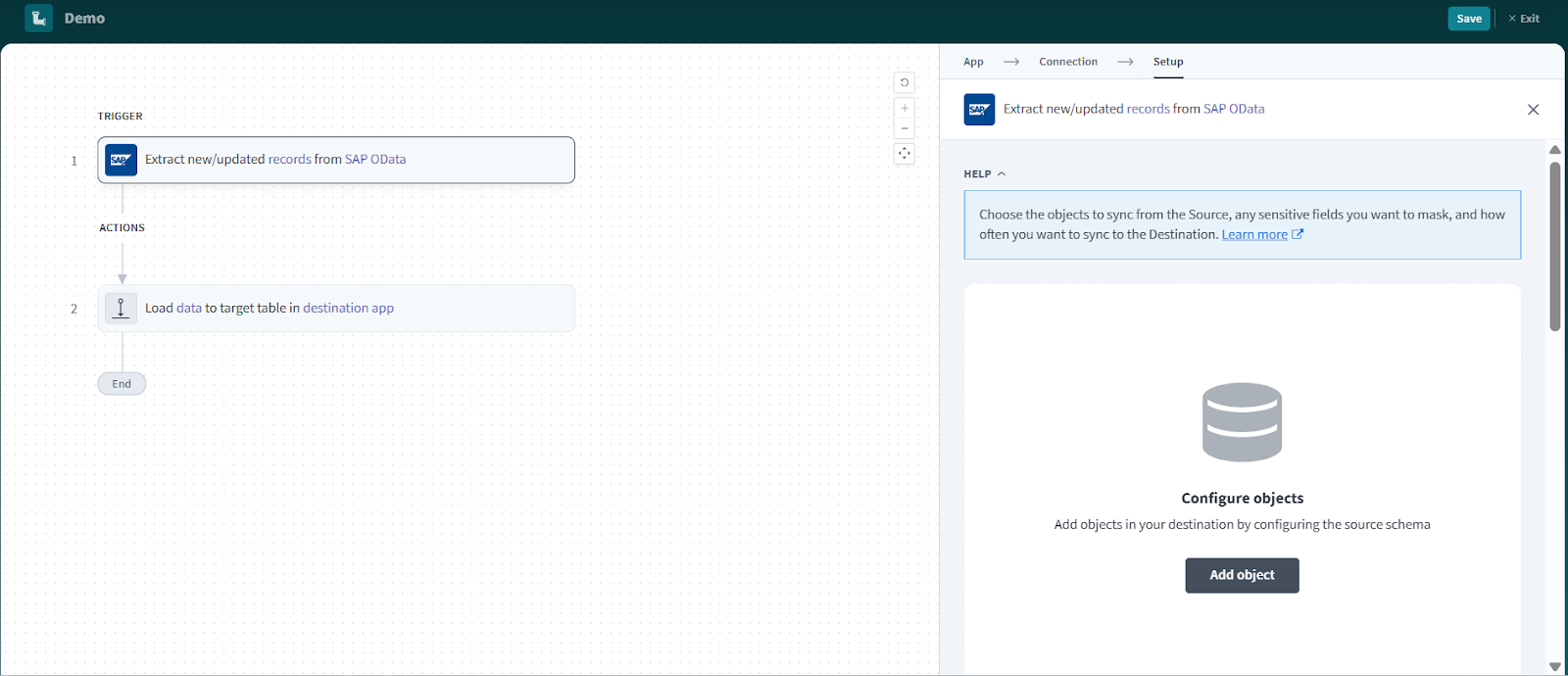Click the SAP icon in trigger step
The image size is (1568, 676).
click(x=121, y=160)
